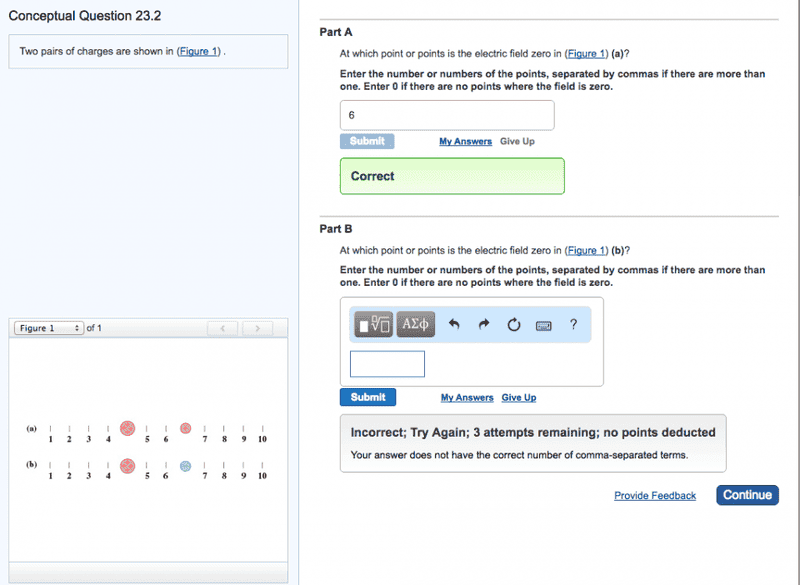
Task: Click Figure 1 link in Part A question
Action: (x=586, y=54)
